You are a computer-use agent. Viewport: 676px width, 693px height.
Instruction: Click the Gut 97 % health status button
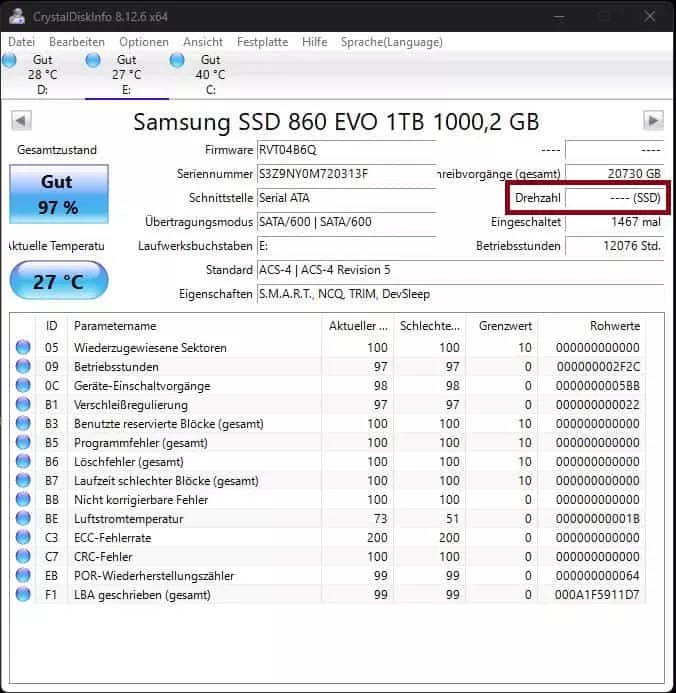(59, 194)
